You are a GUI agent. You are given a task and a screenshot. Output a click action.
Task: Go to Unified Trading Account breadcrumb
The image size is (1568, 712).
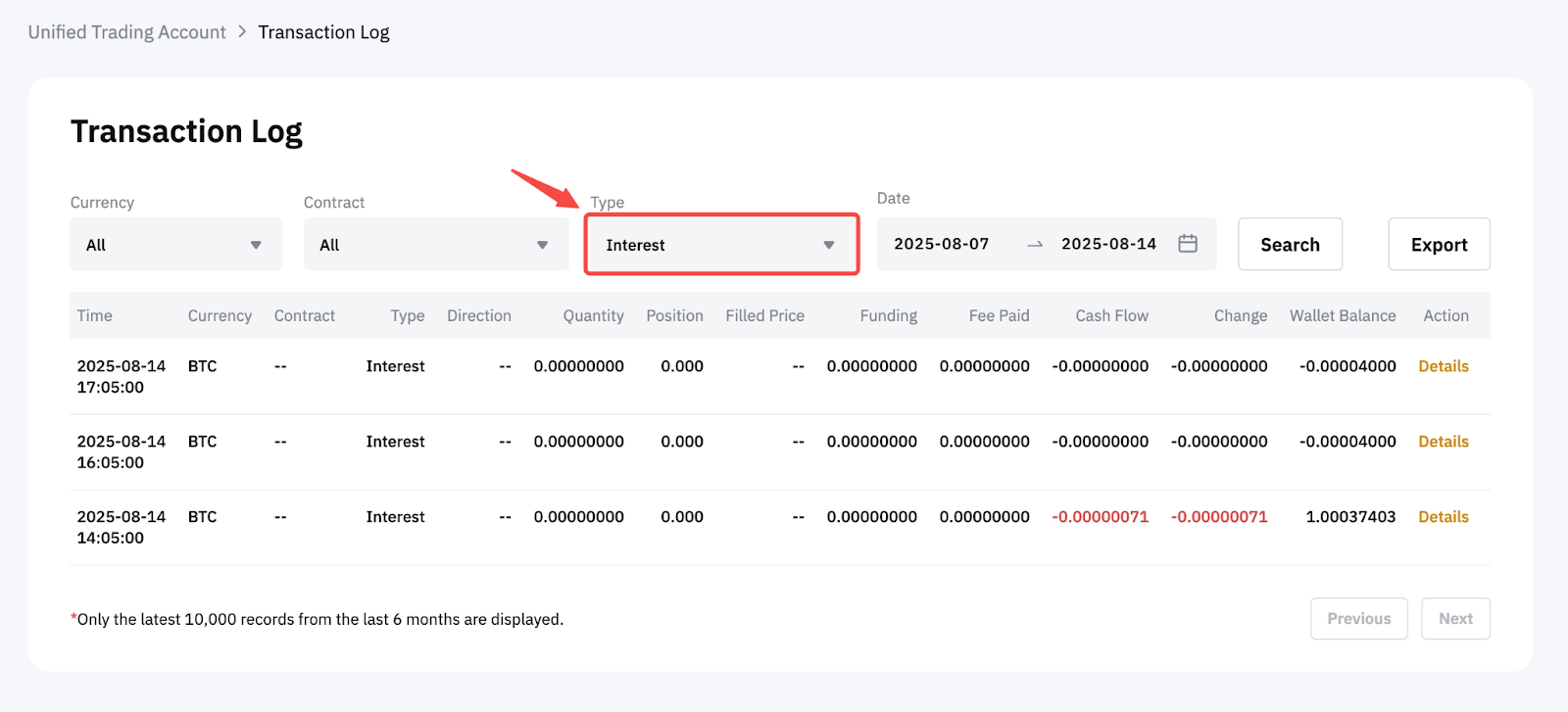point(126,32)
